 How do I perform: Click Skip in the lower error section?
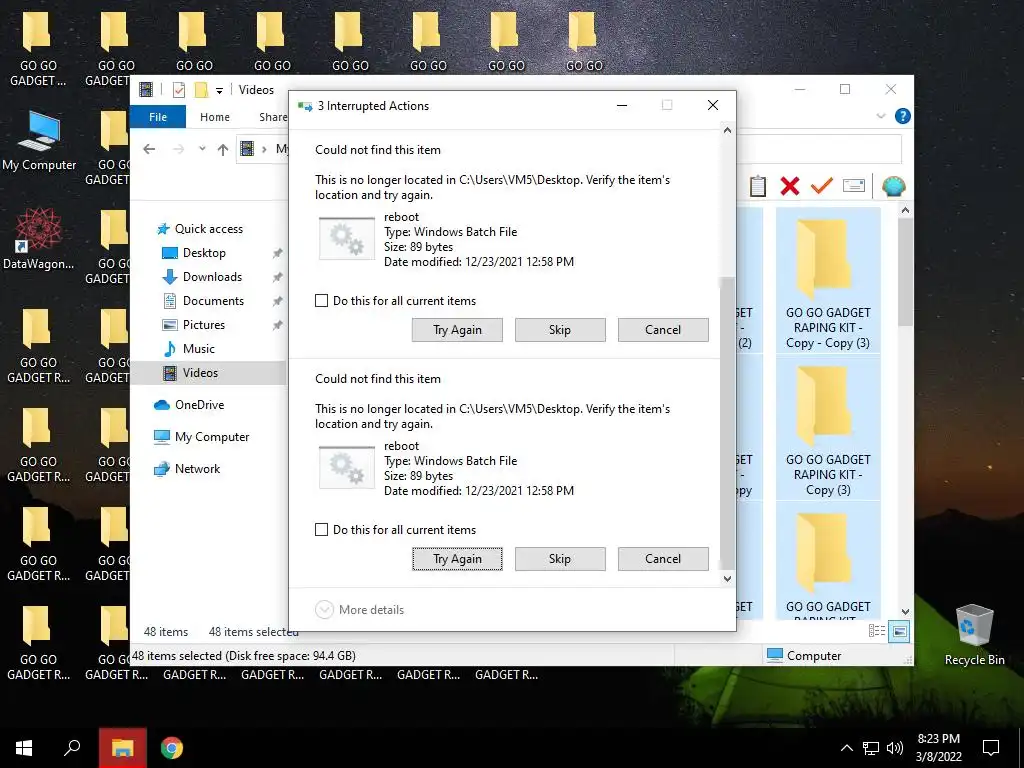pos(560,559)
